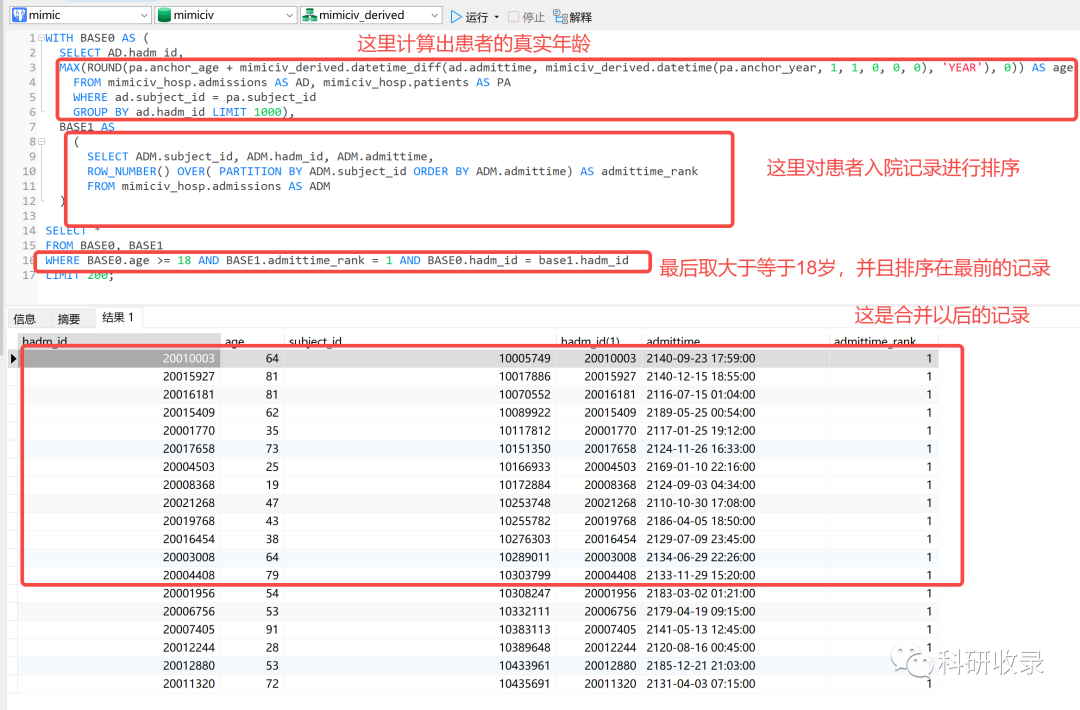Click the 解释 explain plan icon
Image resolution: width=1080 pixels, height=710 pixels.
coord(560,17)
